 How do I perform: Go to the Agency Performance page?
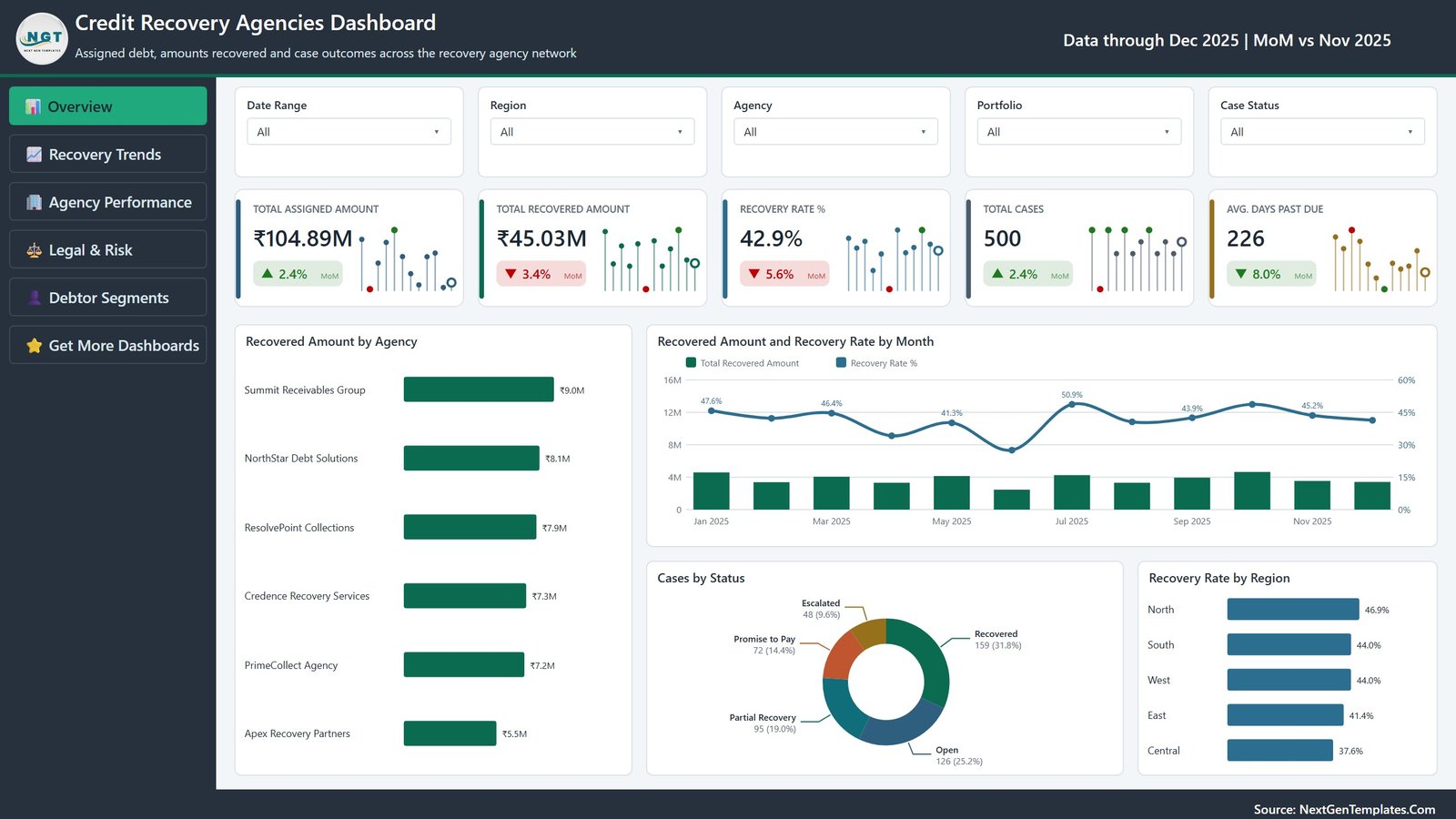[108, 201]
